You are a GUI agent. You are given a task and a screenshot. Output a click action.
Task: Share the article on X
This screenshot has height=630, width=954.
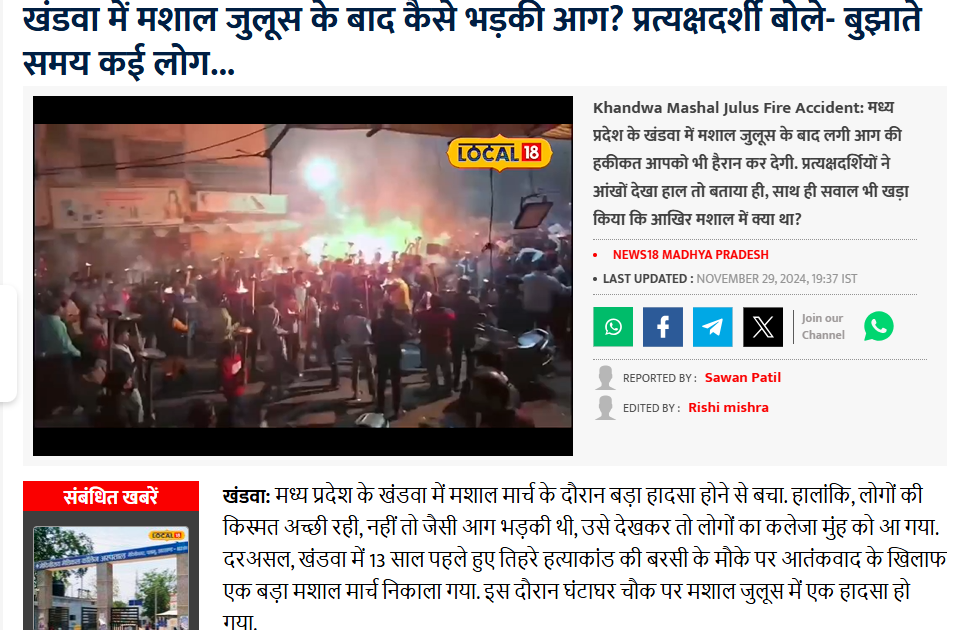(x=762, y=327)
